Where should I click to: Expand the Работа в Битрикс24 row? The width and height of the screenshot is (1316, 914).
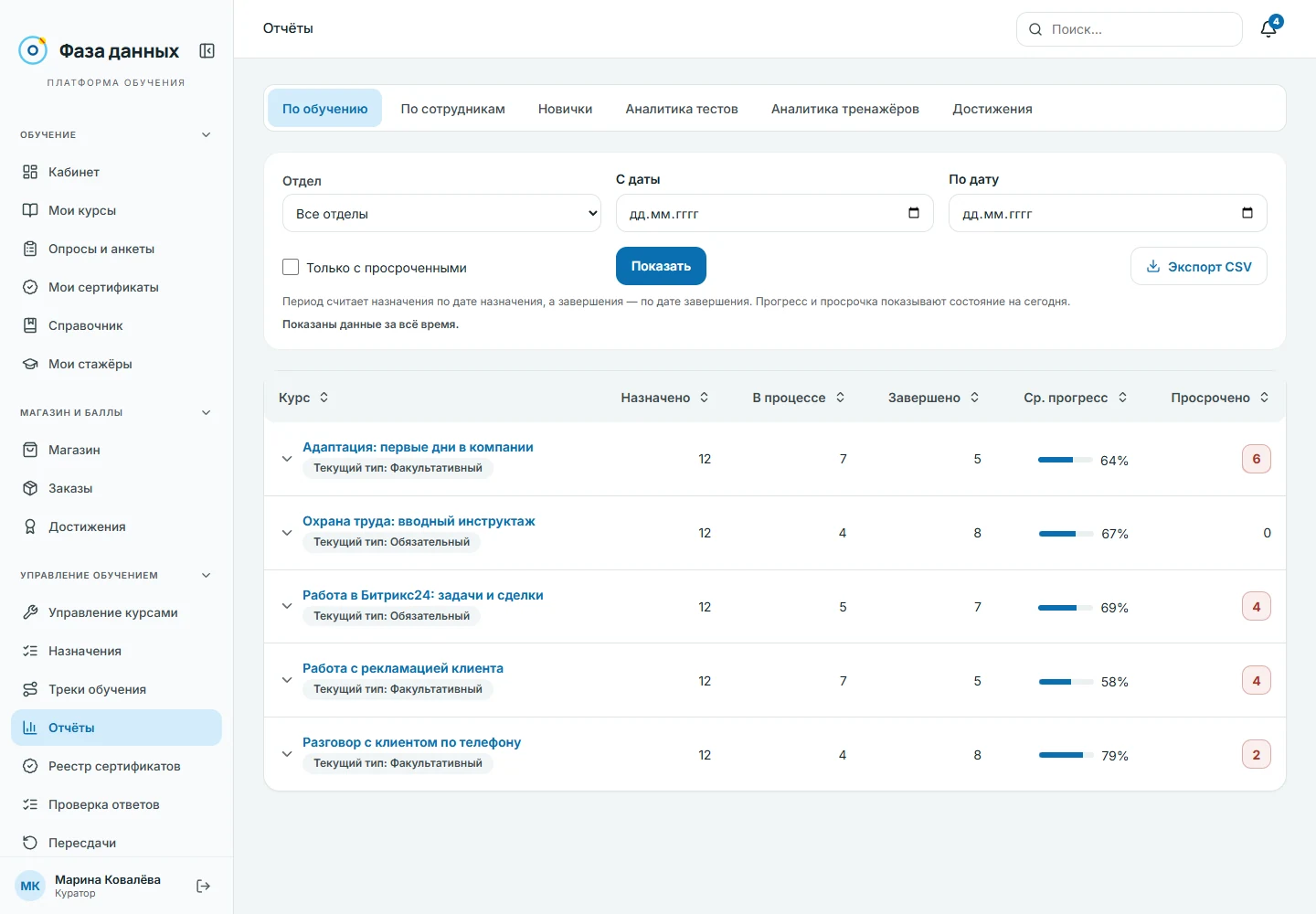coord(287,606)
